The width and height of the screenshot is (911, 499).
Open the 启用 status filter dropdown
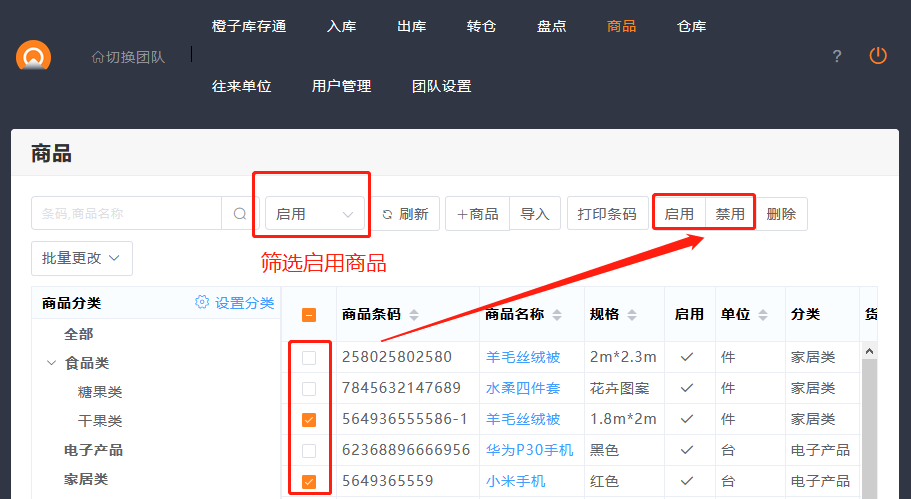[315, 214]
